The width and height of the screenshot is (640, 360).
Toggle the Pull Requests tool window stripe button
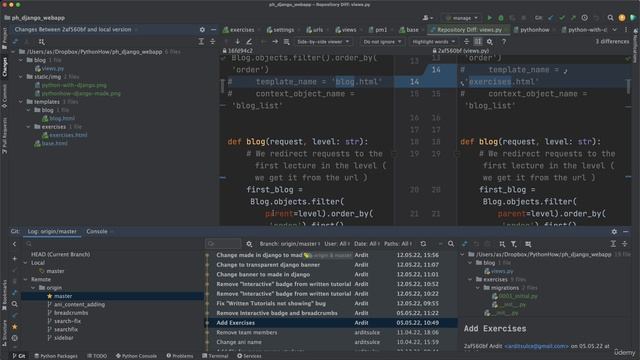point(4,135)
